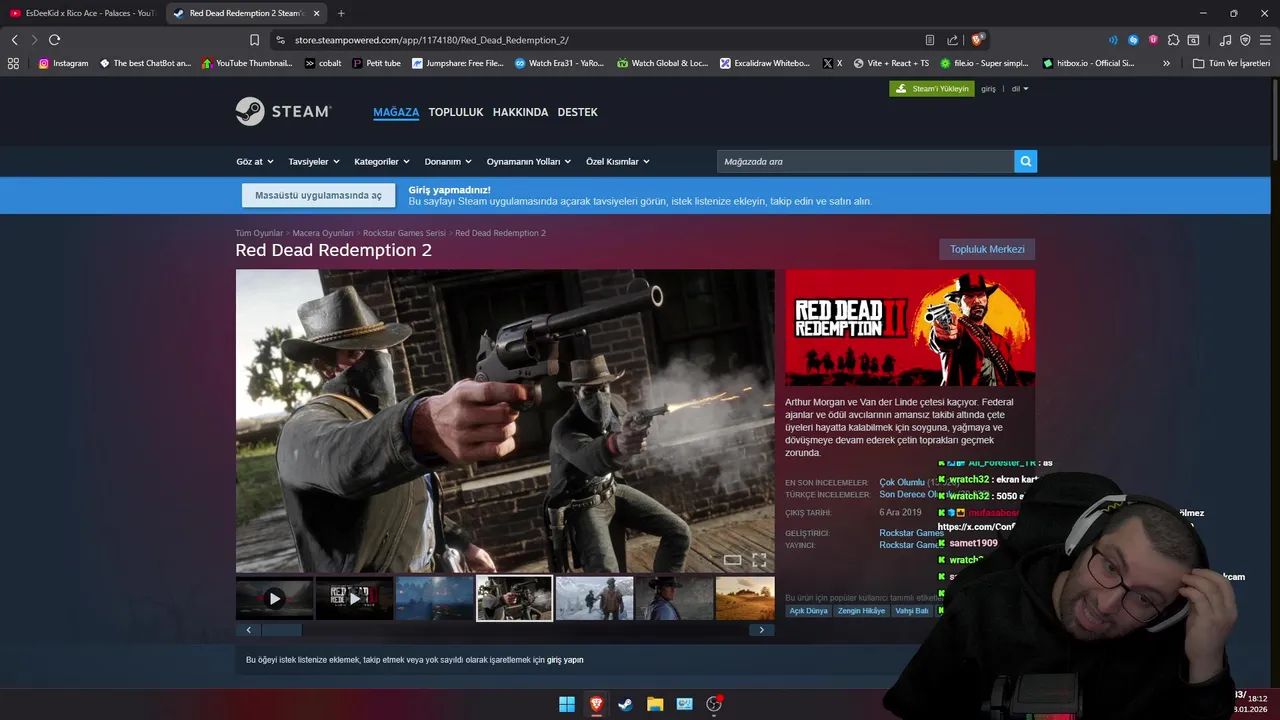This screenshot has width=1280, height=720.
Task: Open the site settings icon in address bar
Action: point(281,40)
